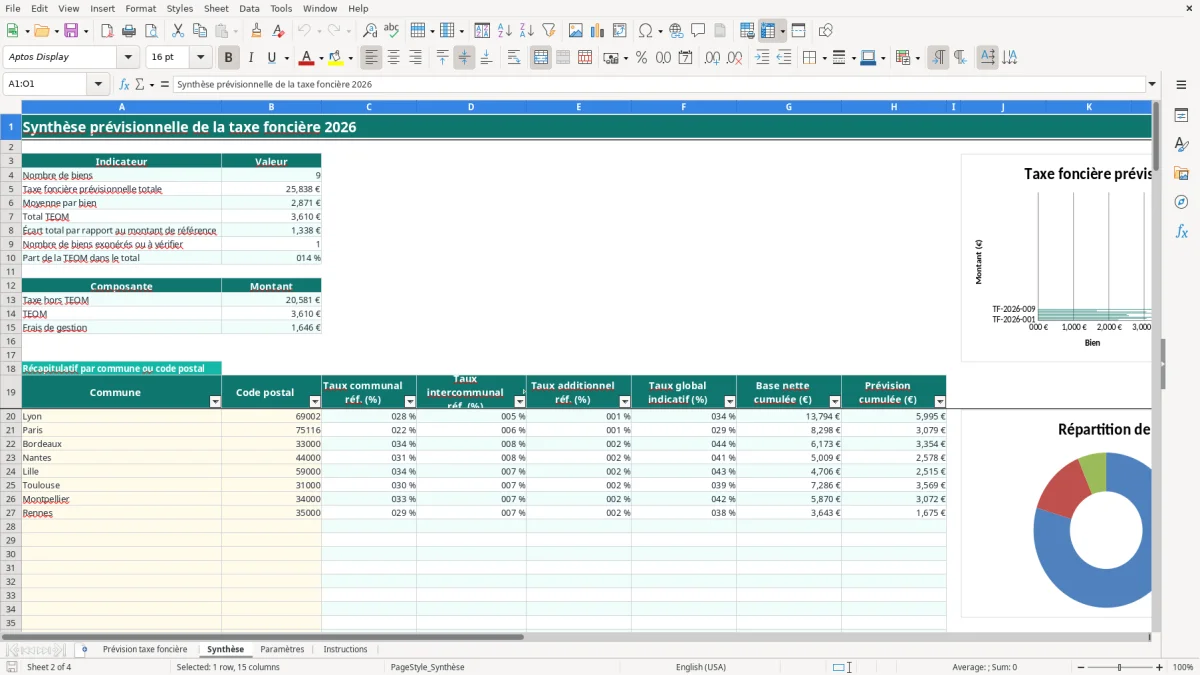The image size is (1200, 675).
Task: Toggle Left-To-Right text direction
Action: 937,58
